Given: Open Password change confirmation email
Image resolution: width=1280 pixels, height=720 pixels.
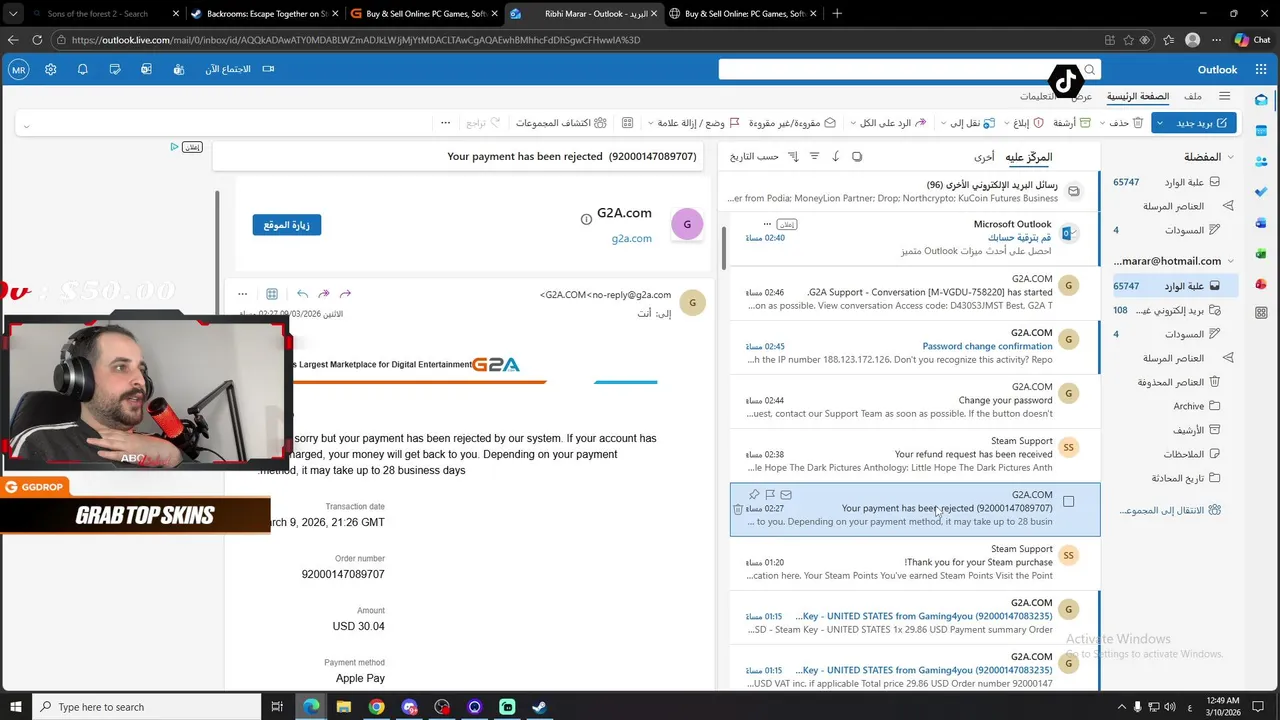Looking at the screenshot, I should point(914,346).
